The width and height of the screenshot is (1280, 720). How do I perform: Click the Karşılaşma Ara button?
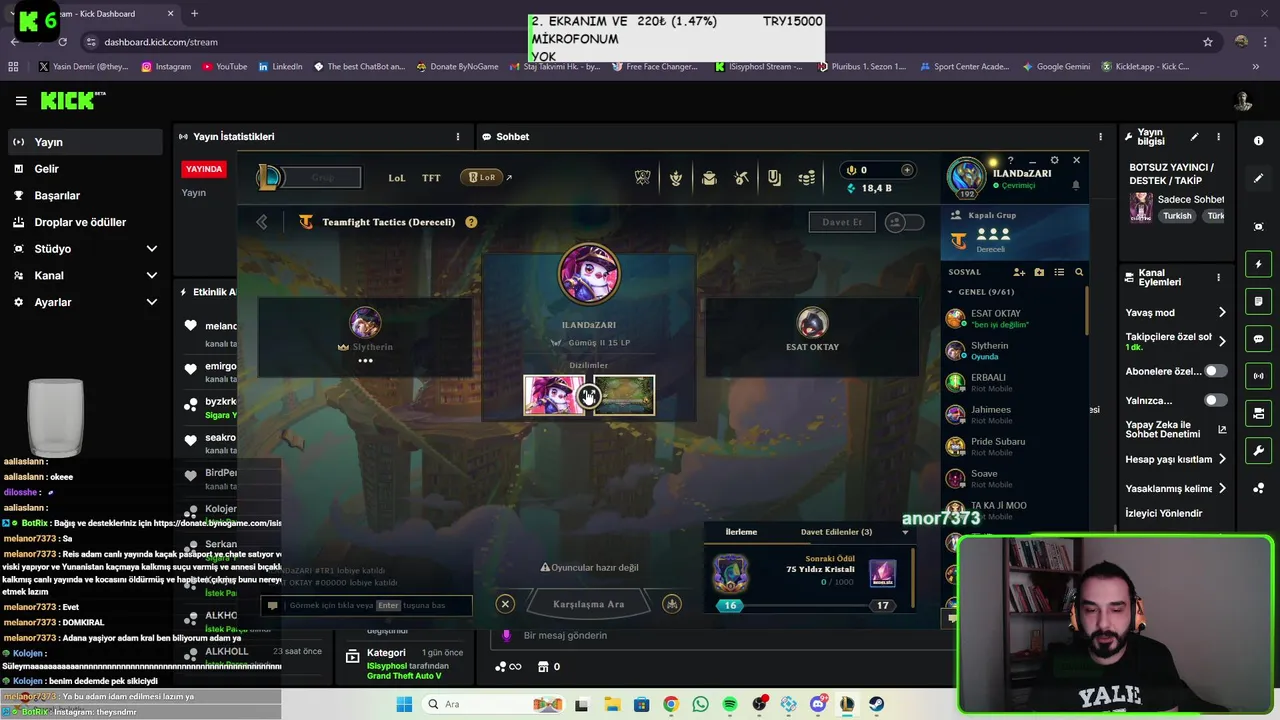[589, 604]
